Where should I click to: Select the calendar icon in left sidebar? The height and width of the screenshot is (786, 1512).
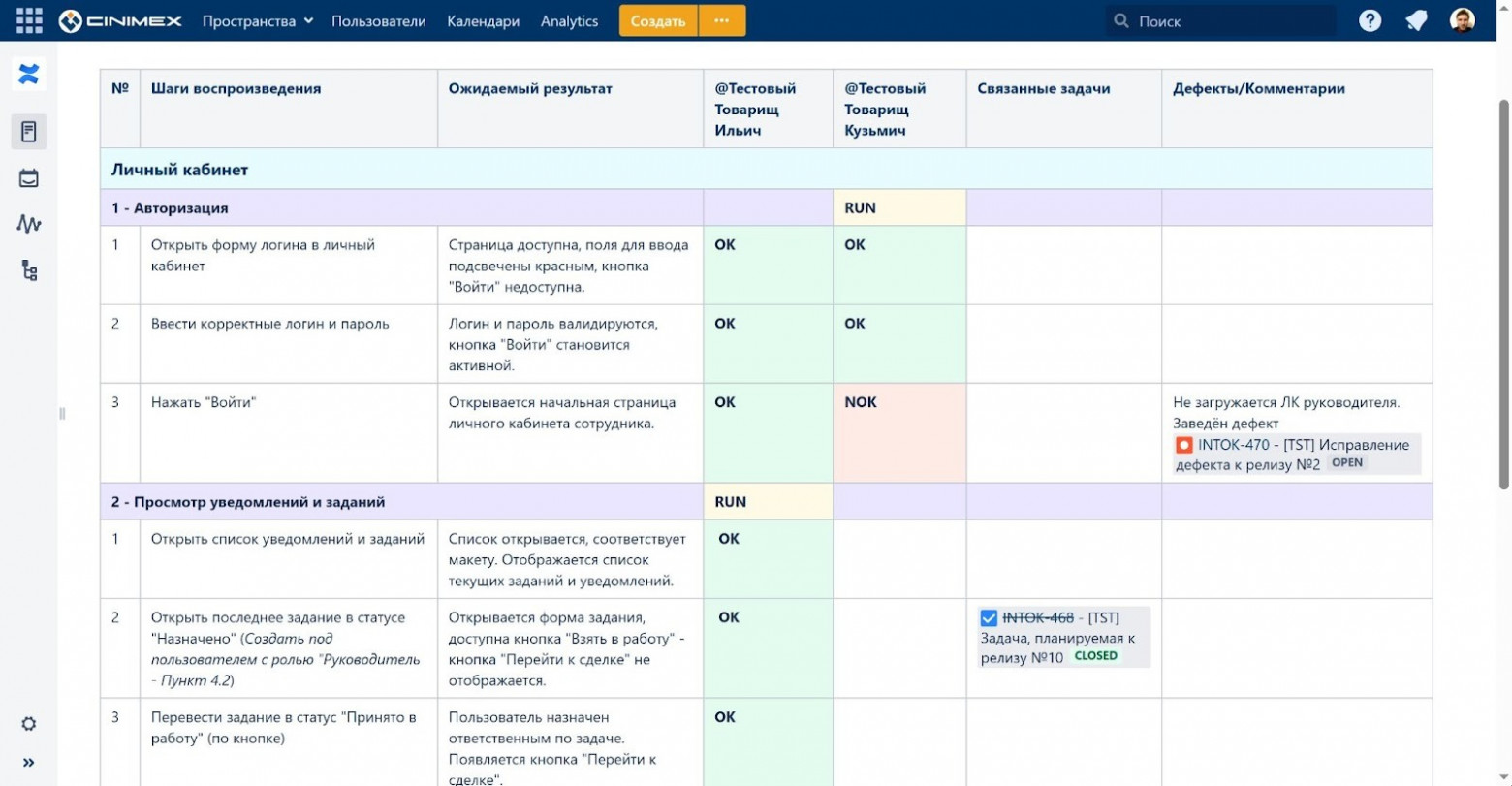click(29, 178)
